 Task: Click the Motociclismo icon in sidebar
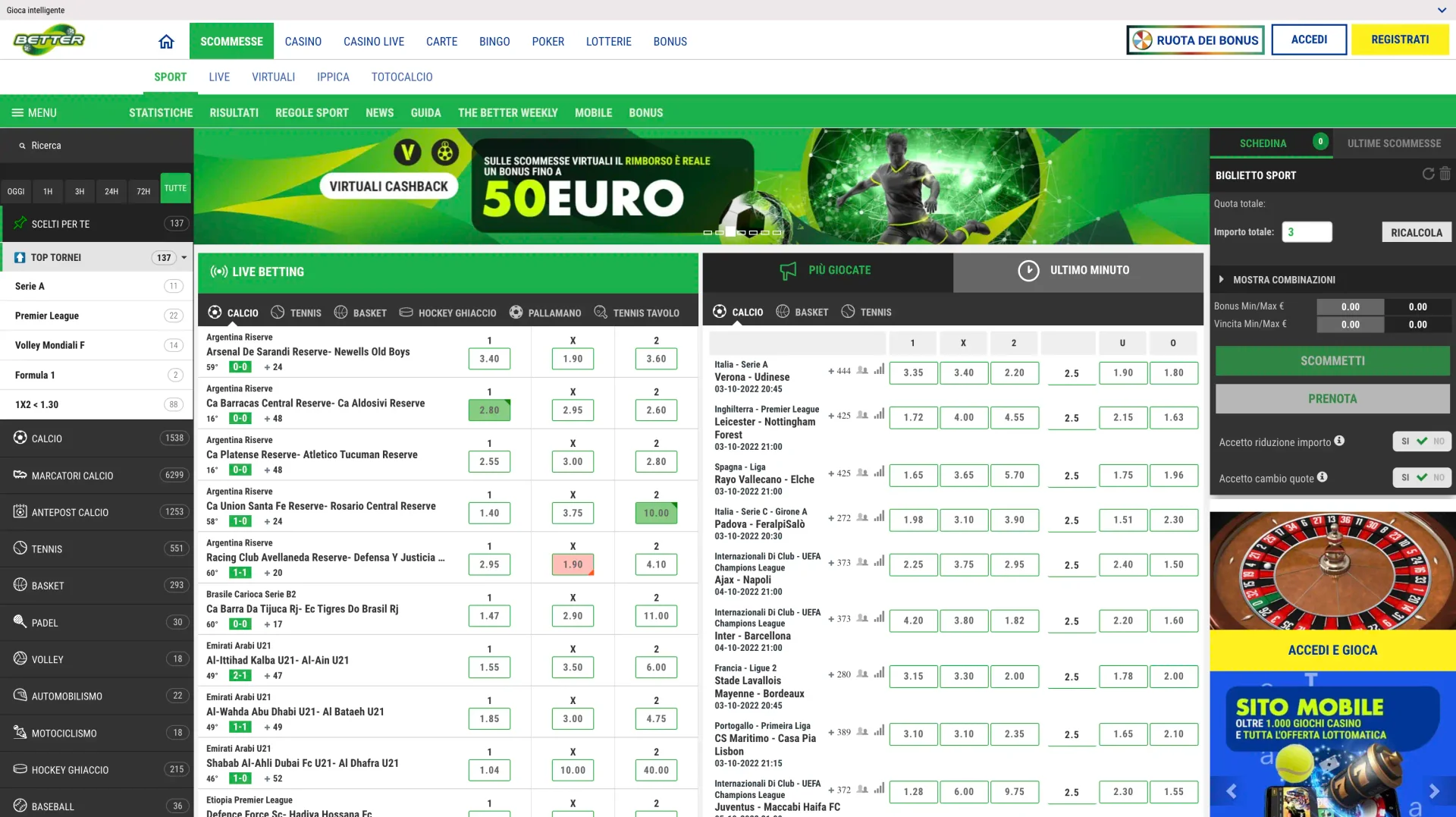20,732
